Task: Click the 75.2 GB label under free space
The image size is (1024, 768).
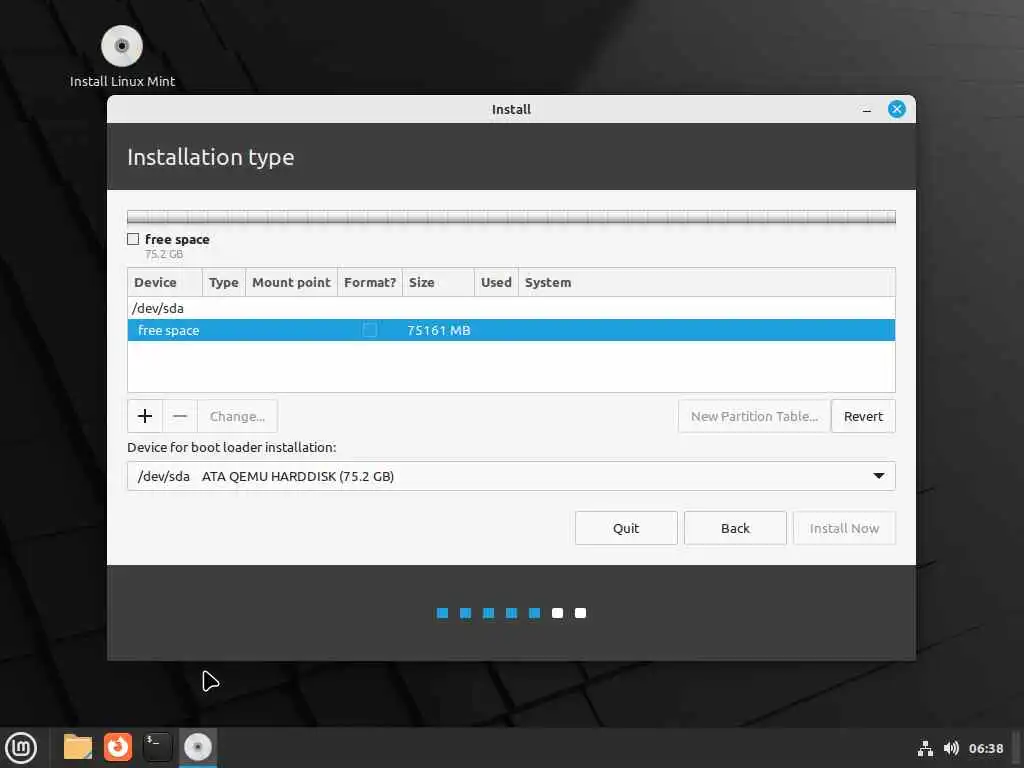Action: click(164, 254)
